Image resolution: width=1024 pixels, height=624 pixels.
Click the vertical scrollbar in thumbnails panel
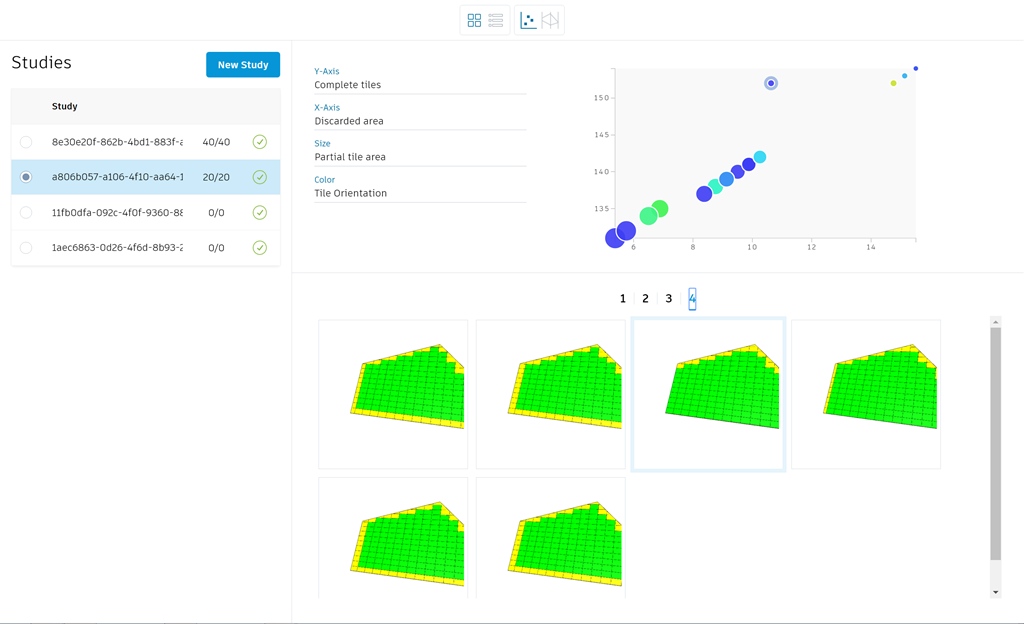click(x=995, y=442)
